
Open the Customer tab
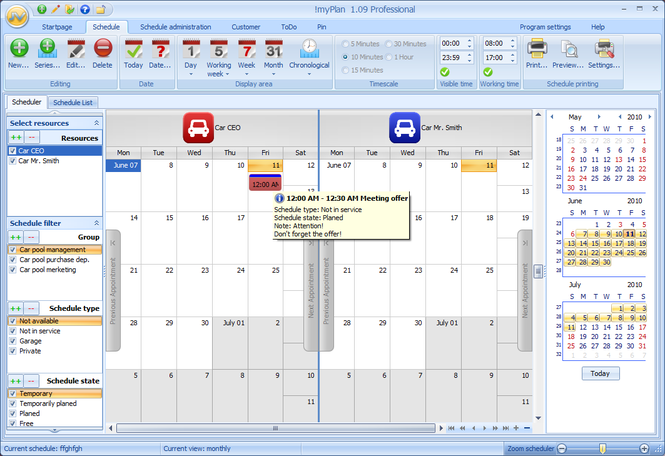tap(246, 27)
